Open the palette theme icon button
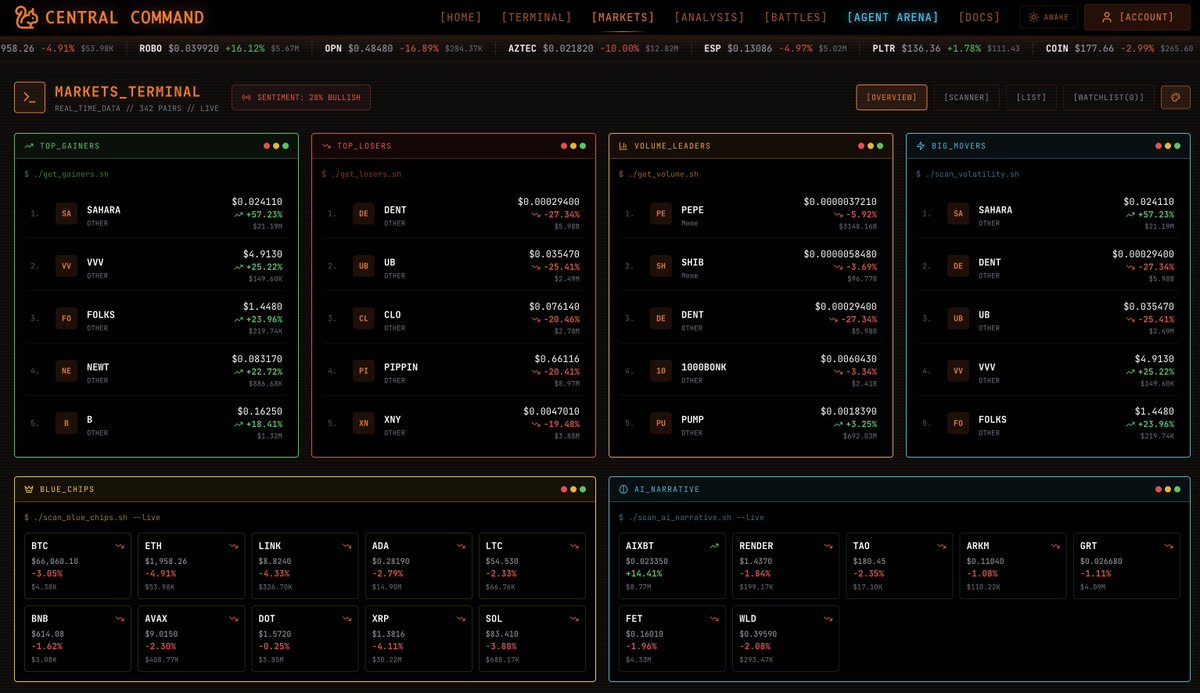1200x693 pixels. (x=1175, y=97)
